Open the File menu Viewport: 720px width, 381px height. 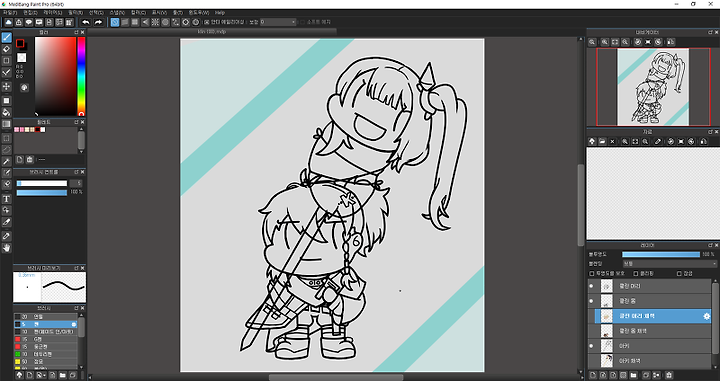10,13
